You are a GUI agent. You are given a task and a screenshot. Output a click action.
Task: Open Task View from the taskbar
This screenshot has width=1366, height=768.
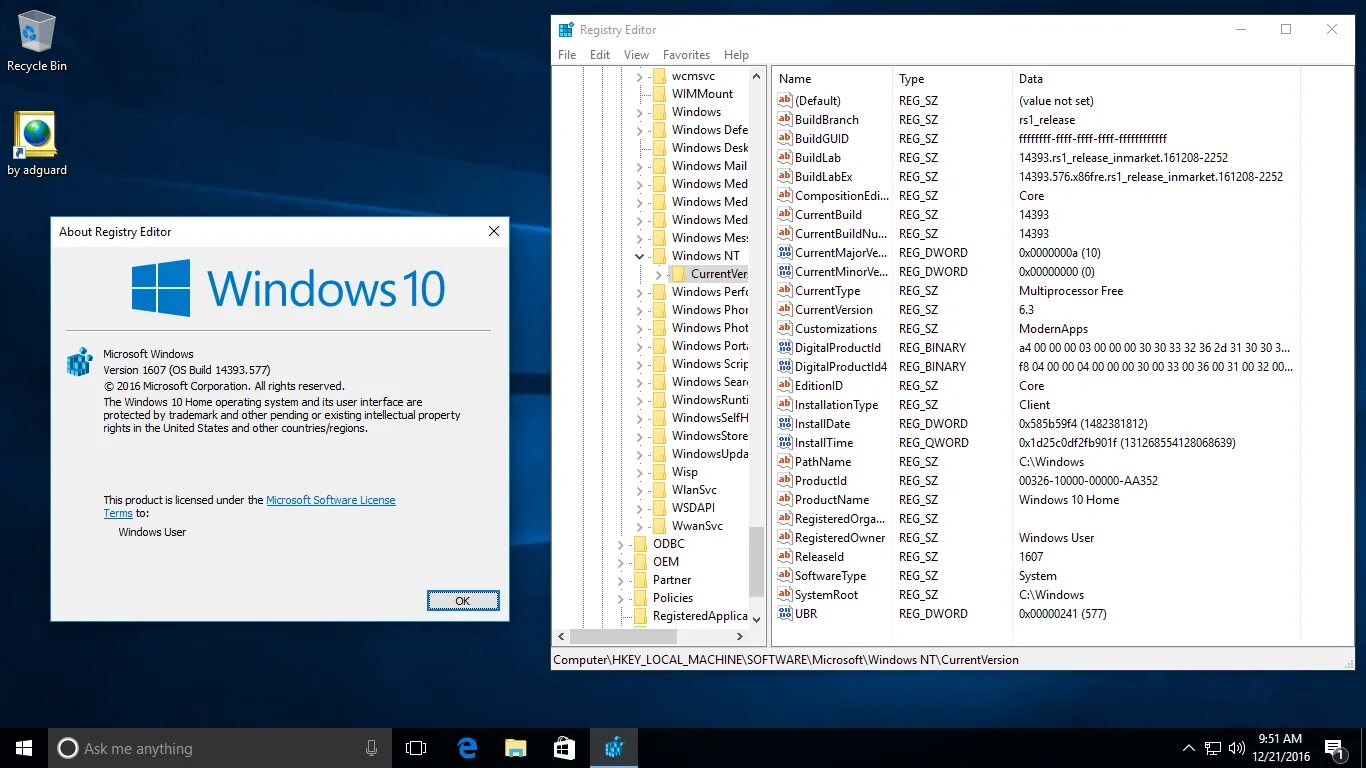click(416, 748)
